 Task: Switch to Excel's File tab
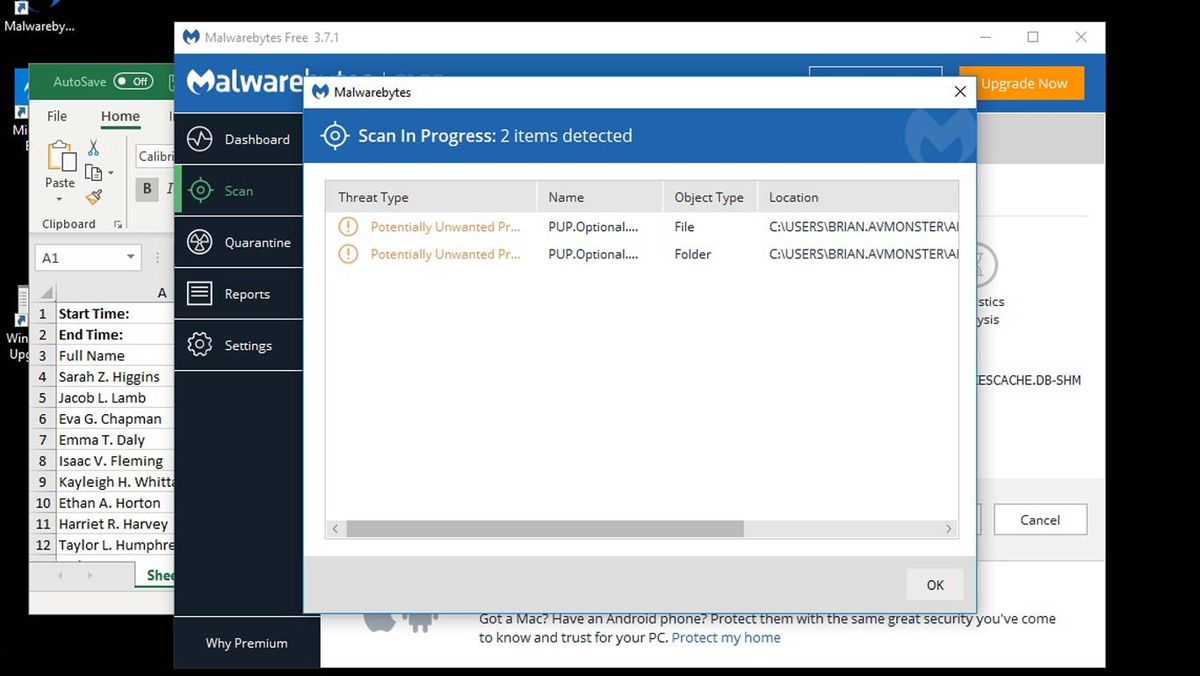(57, 116)
